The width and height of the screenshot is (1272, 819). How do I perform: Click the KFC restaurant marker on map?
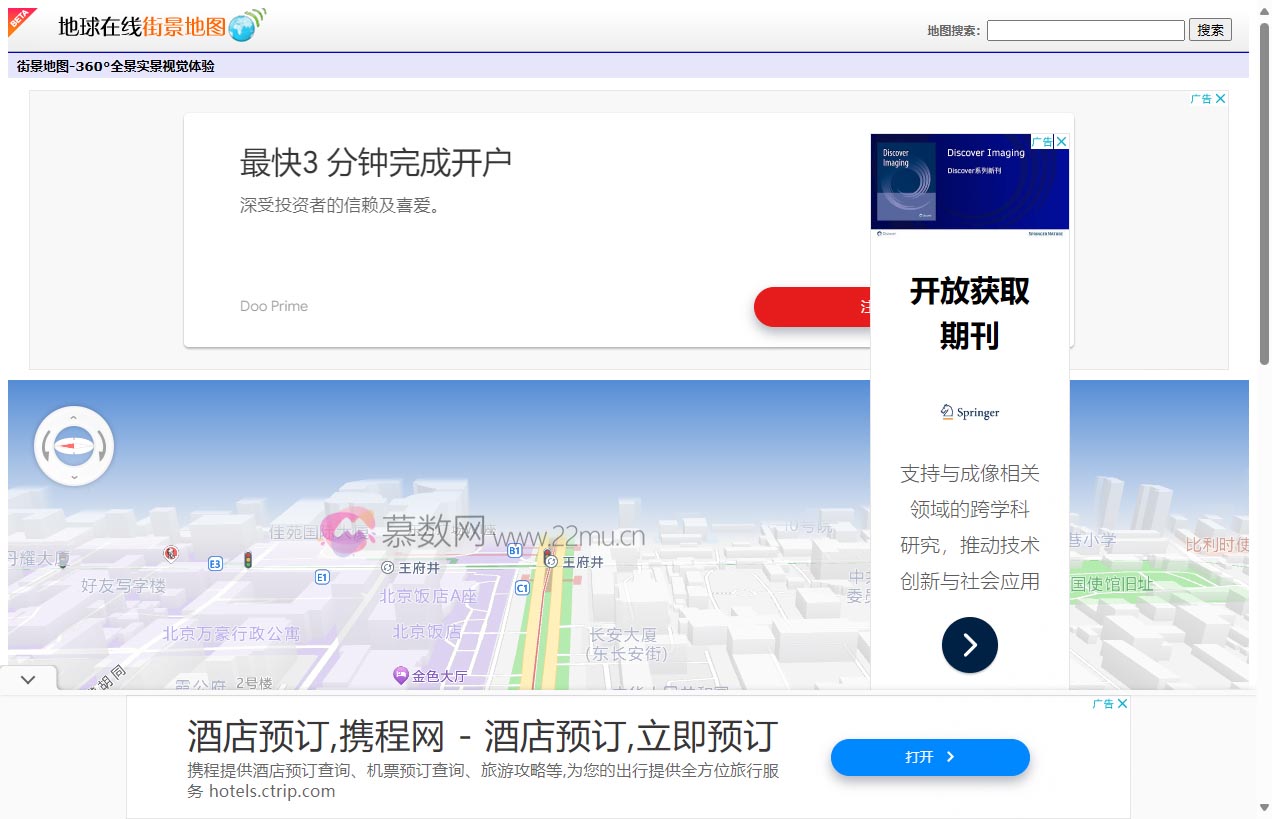[x=171, y=553]
